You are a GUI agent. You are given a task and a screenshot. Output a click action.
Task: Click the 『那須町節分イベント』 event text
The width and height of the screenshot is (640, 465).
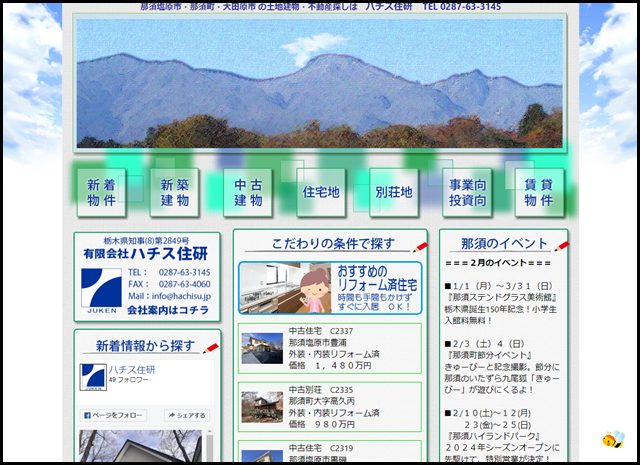[489, 355]
